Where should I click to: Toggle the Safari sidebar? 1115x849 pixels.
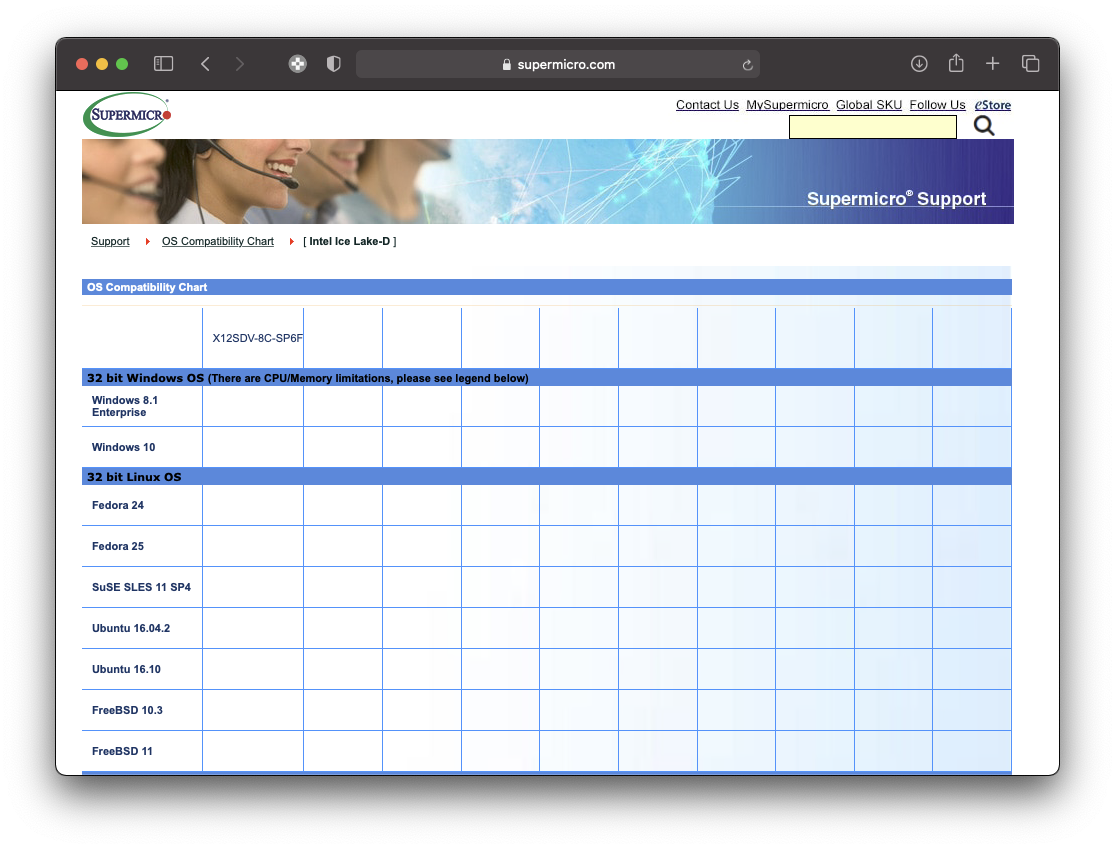tap(164, 64)
